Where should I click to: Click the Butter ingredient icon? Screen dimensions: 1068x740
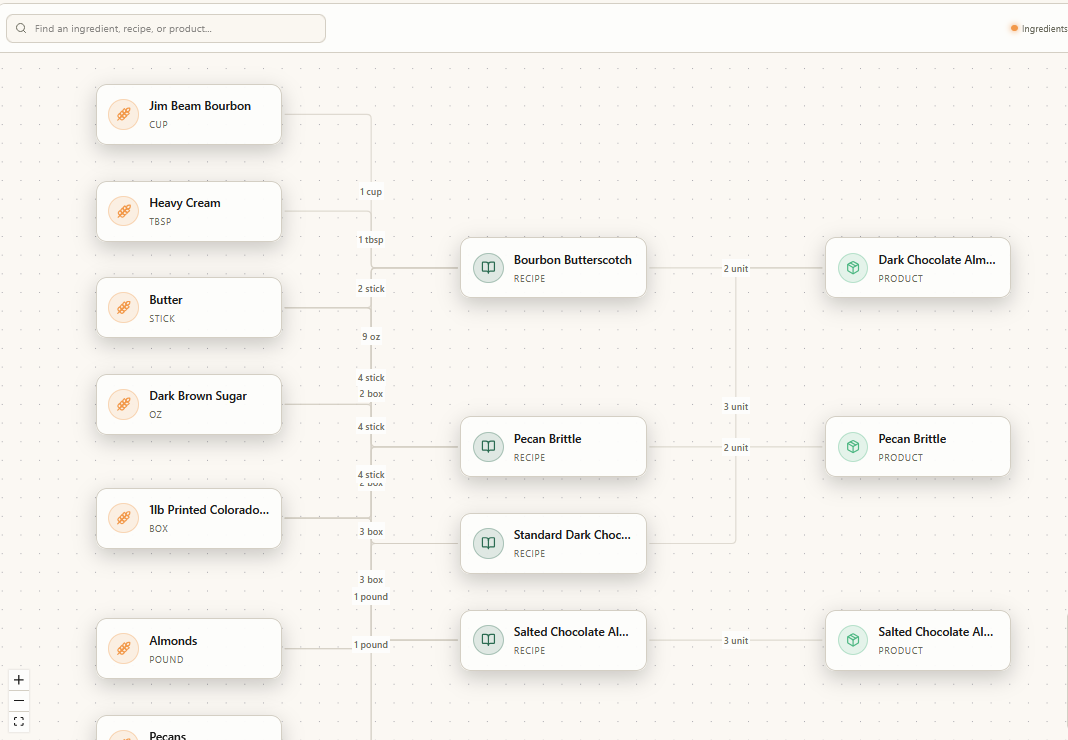click(x=123, y=308)
